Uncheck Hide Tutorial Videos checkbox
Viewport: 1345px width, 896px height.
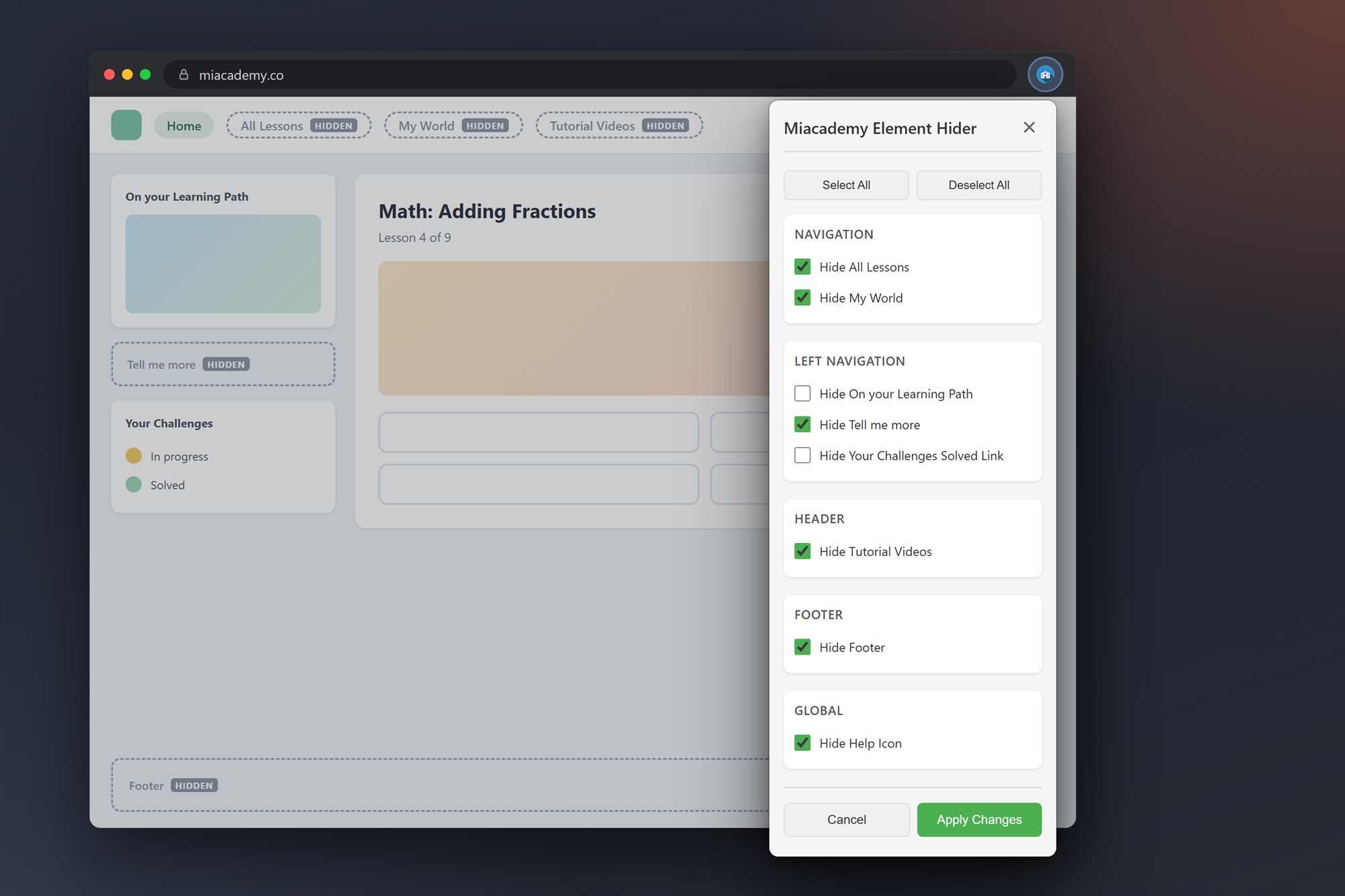(802, 551)
